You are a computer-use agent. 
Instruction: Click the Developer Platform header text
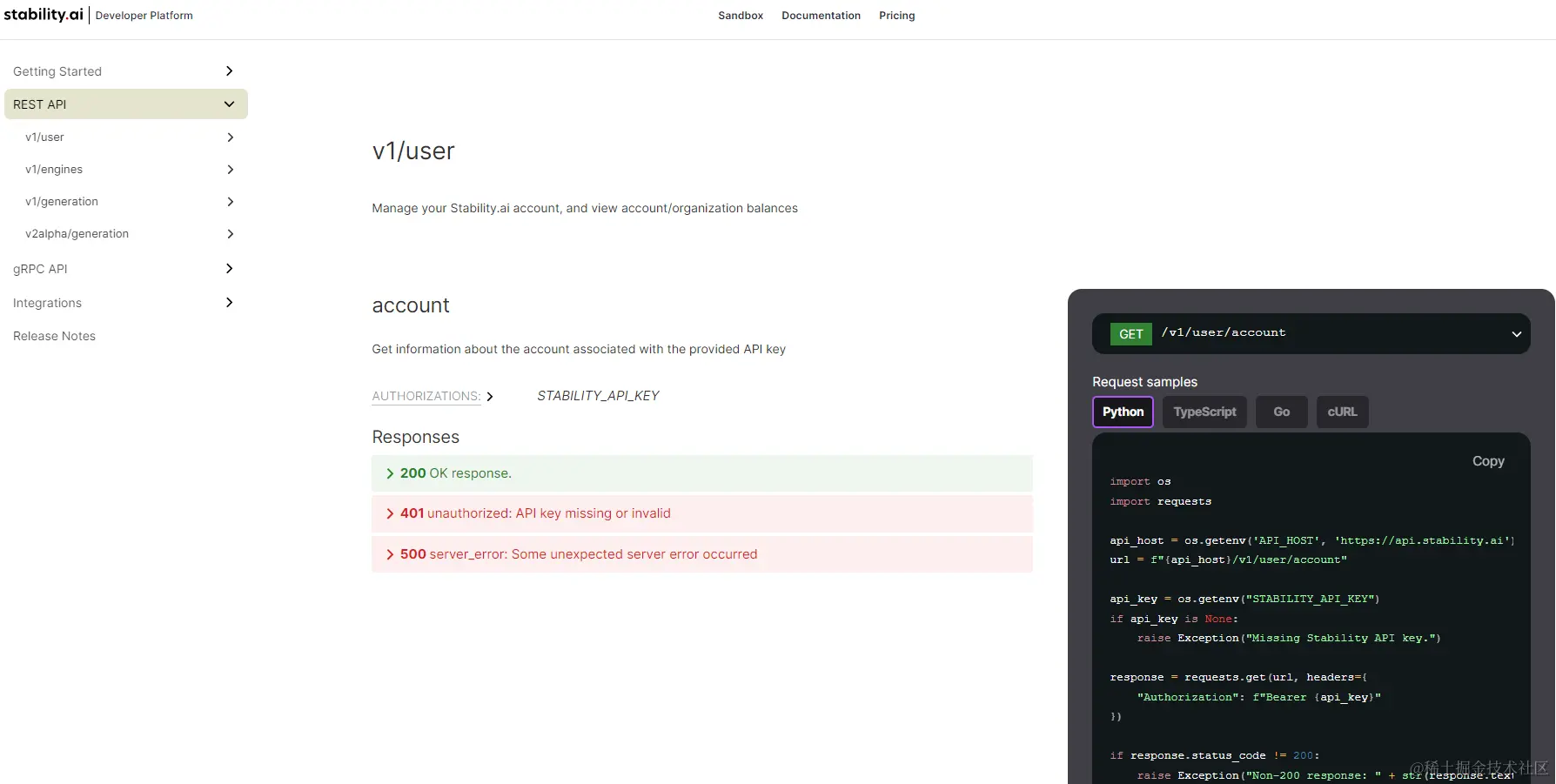(144, 16)
